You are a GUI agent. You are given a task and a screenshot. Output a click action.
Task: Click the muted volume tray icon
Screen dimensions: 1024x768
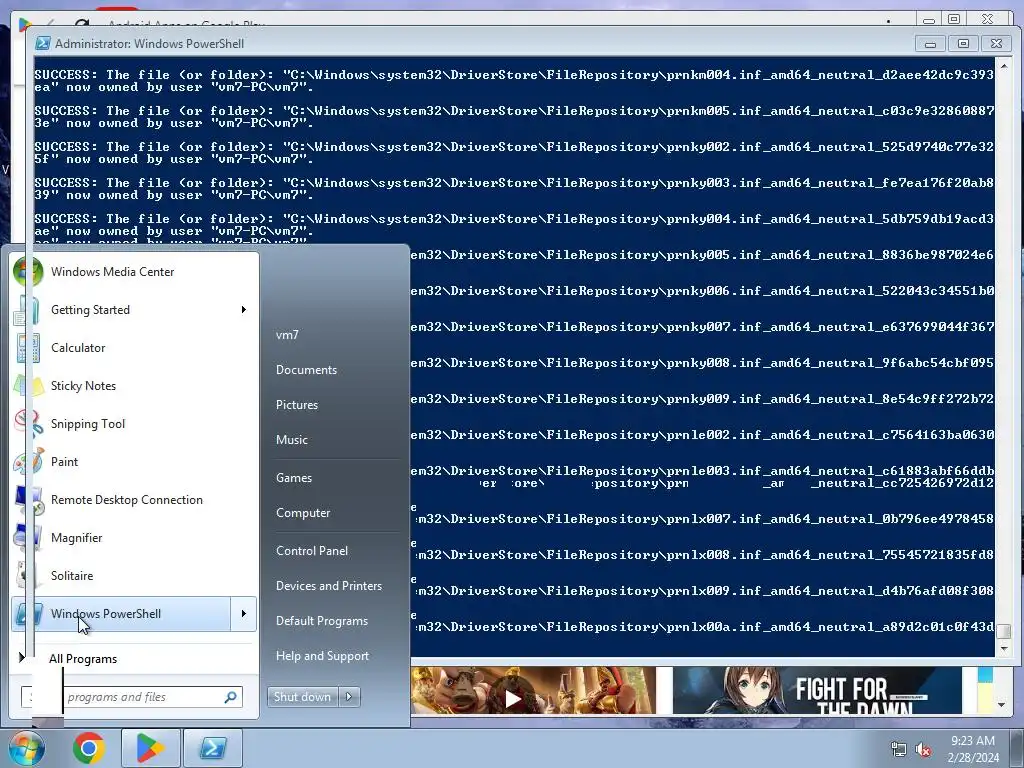click(x=923, y=749)
